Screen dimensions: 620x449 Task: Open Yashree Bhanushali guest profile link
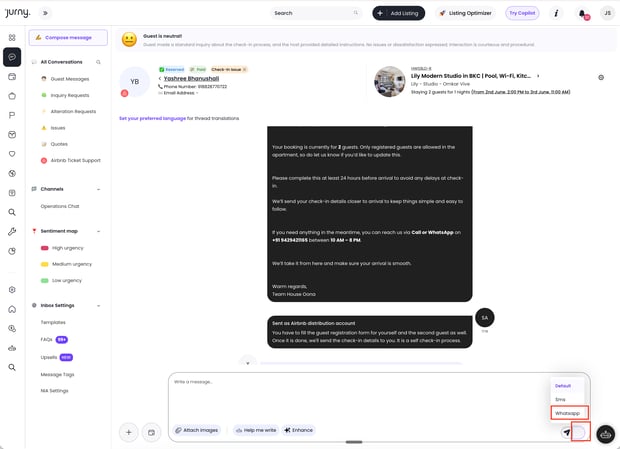191,79
